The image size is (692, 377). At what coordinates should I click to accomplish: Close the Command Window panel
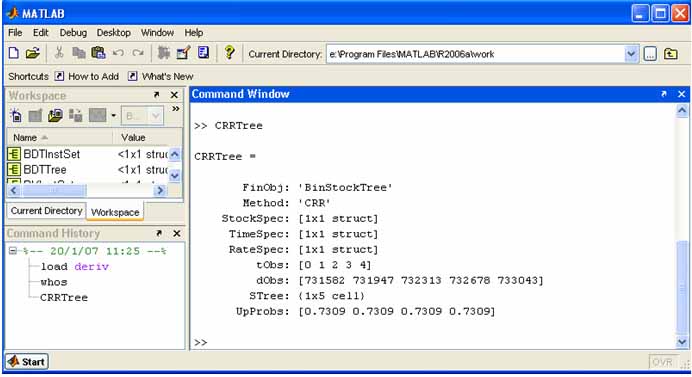681,94
